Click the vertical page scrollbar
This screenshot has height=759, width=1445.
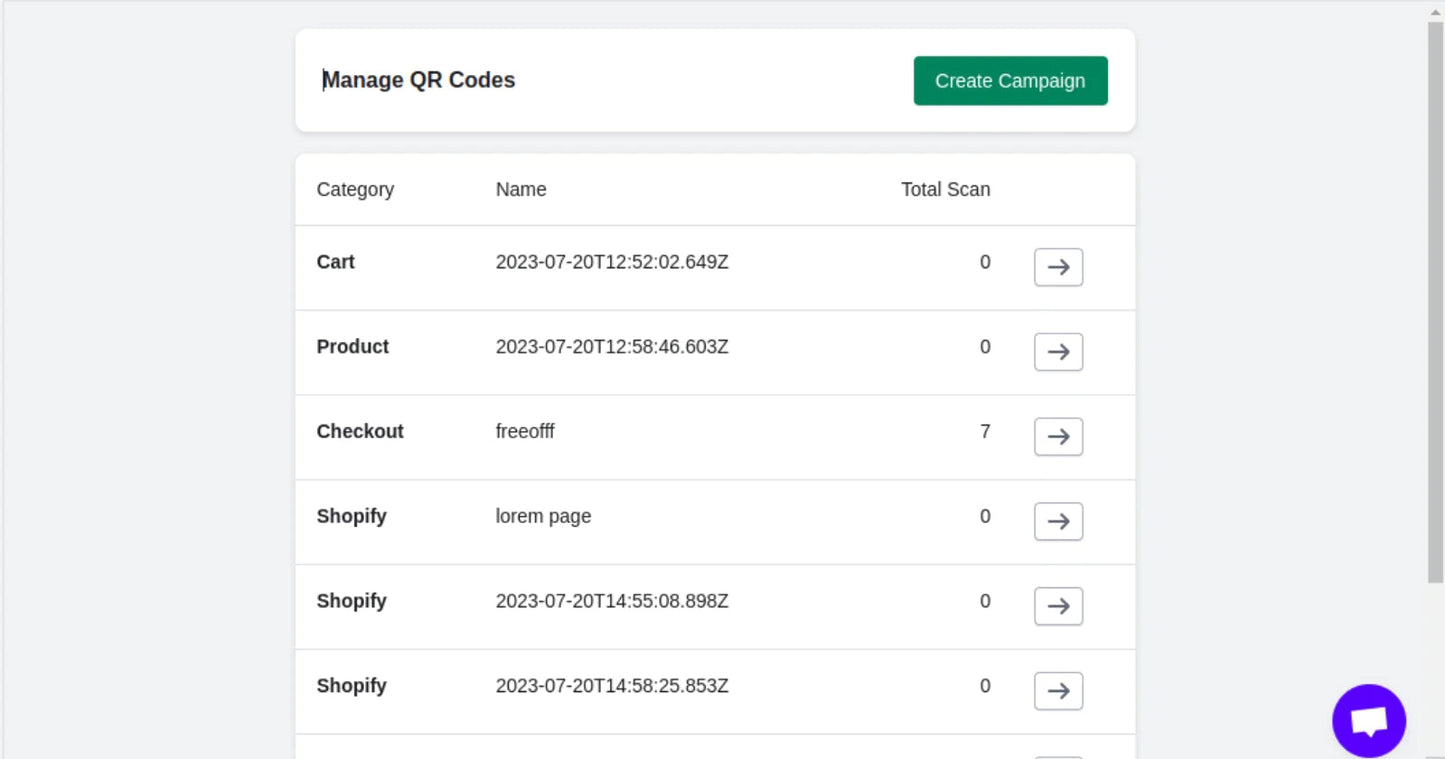[x=1435, y=300]
